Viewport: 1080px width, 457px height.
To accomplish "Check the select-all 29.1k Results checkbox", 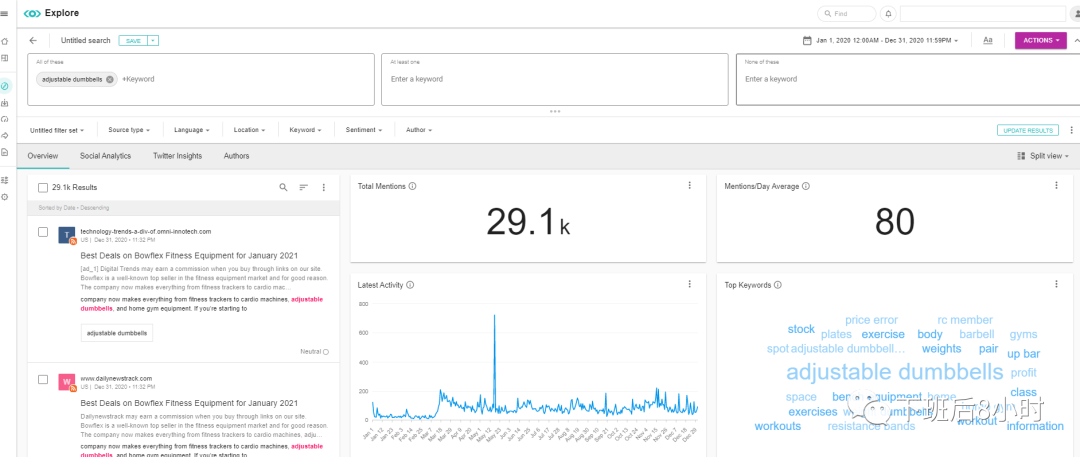I will tap(42, 187).
